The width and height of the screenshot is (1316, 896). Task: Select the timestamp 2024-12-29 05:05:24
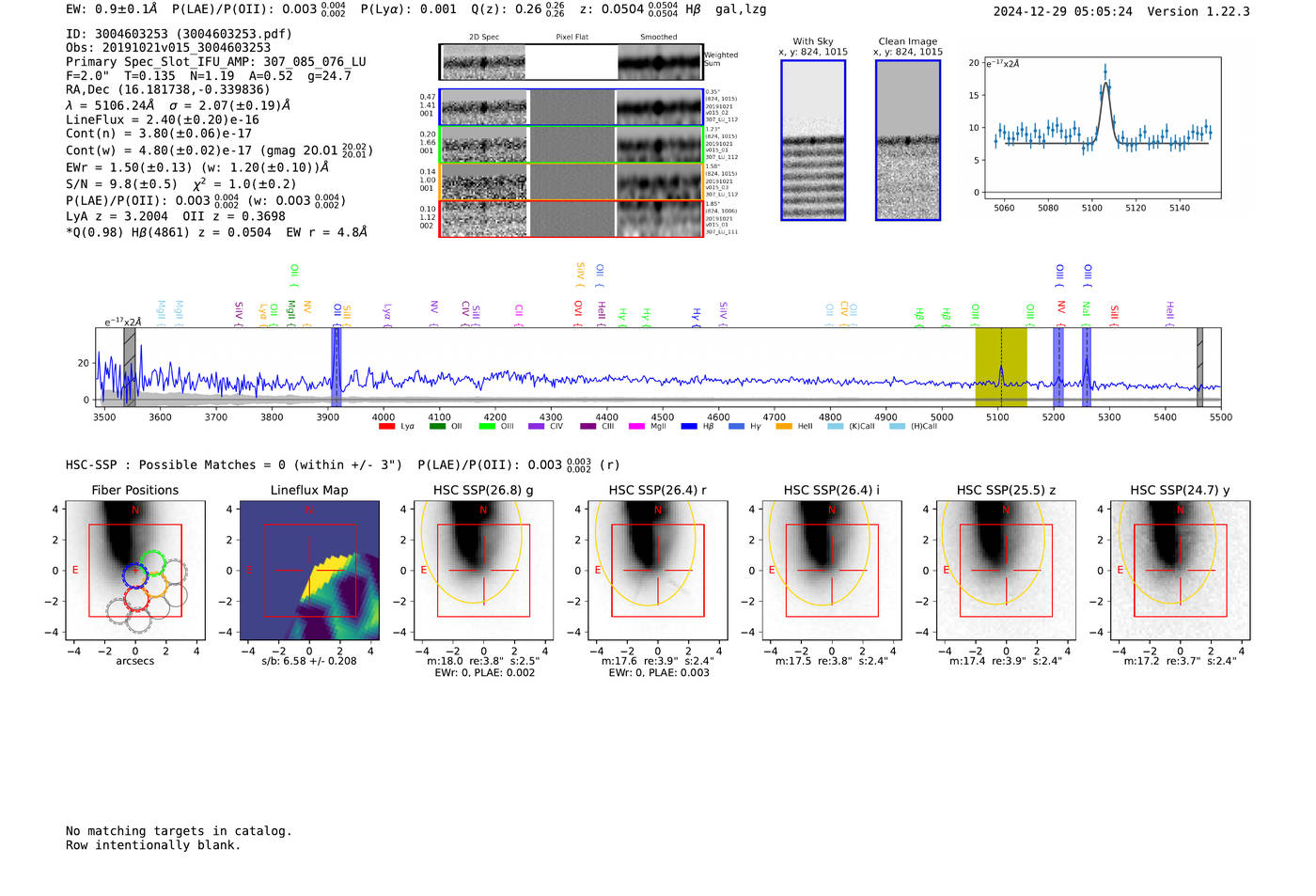click(x=1063, y=11)
